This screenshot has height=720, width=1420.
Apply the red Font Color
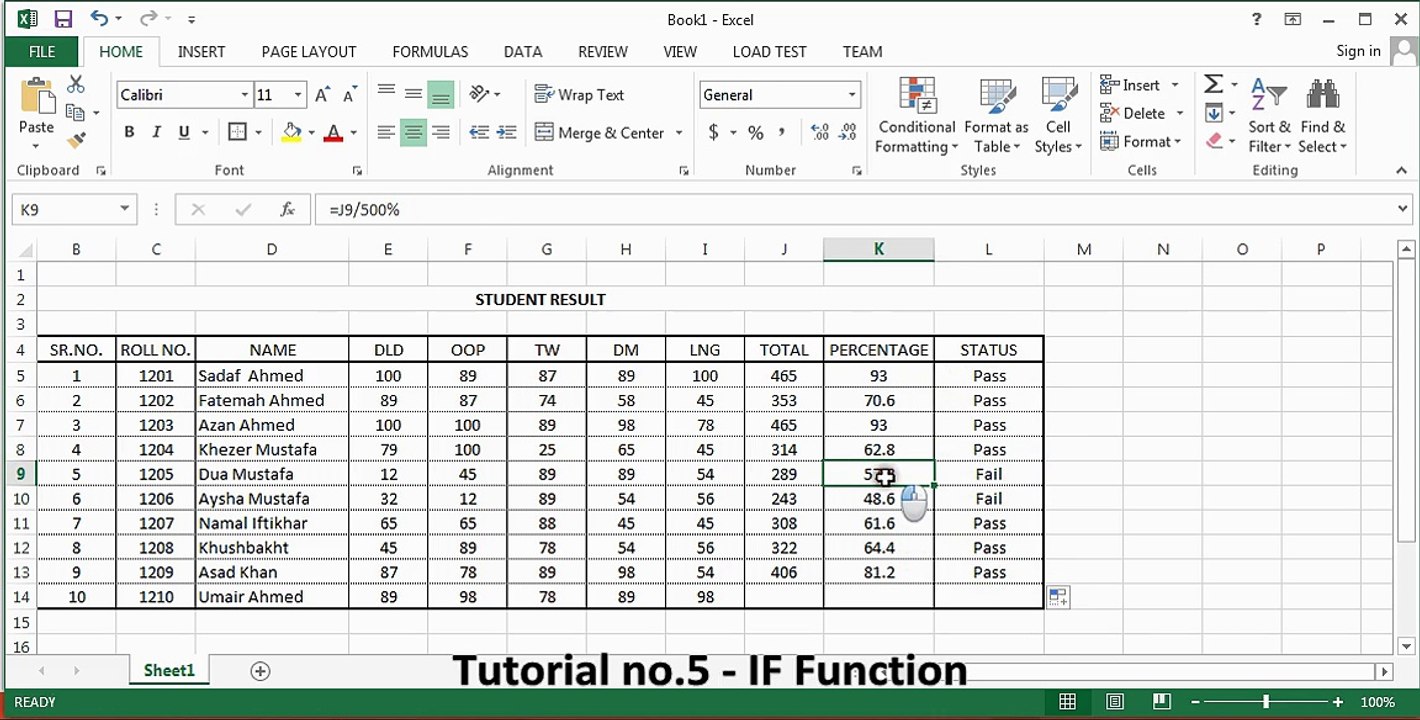(x=333, y=132)
